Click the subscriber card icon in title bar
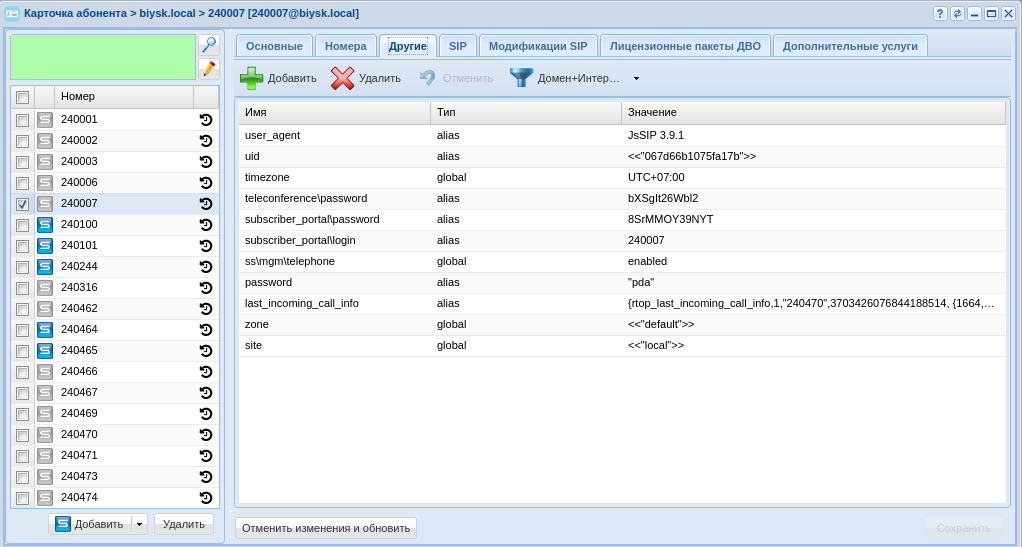The width and height of the screenshot is (1022, 547). 12,14
